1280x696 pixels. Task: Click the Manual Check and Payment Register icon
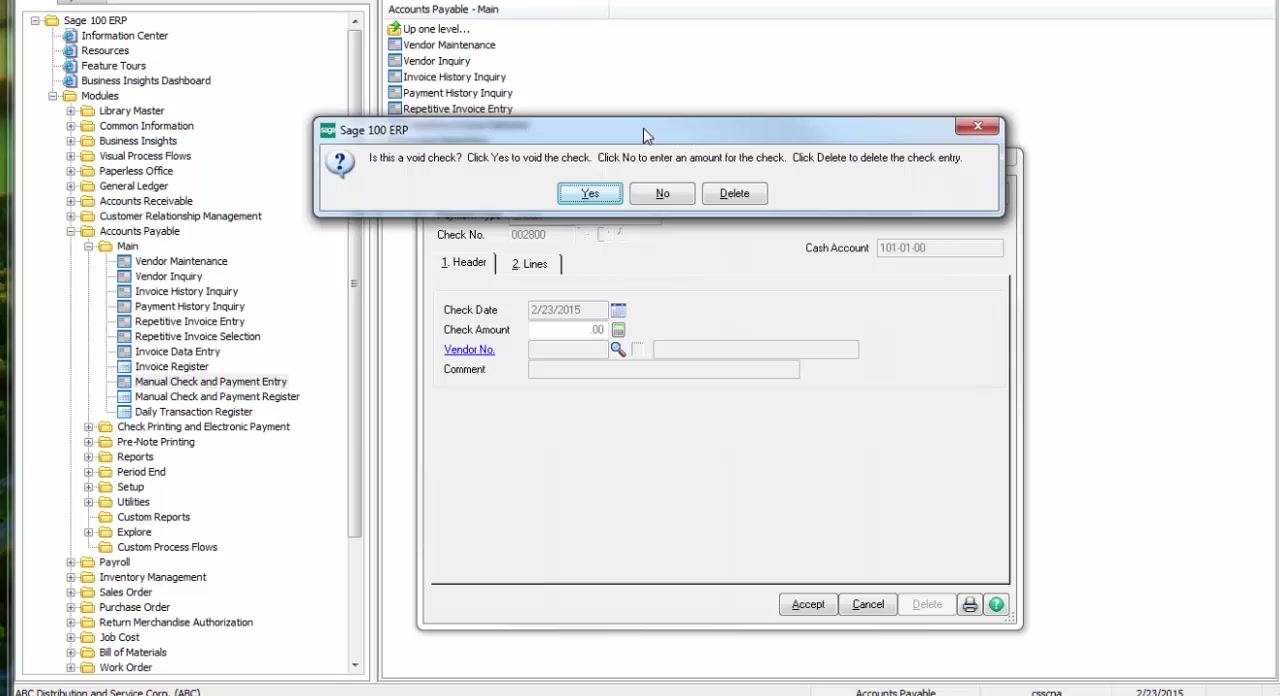coord(124,397)
